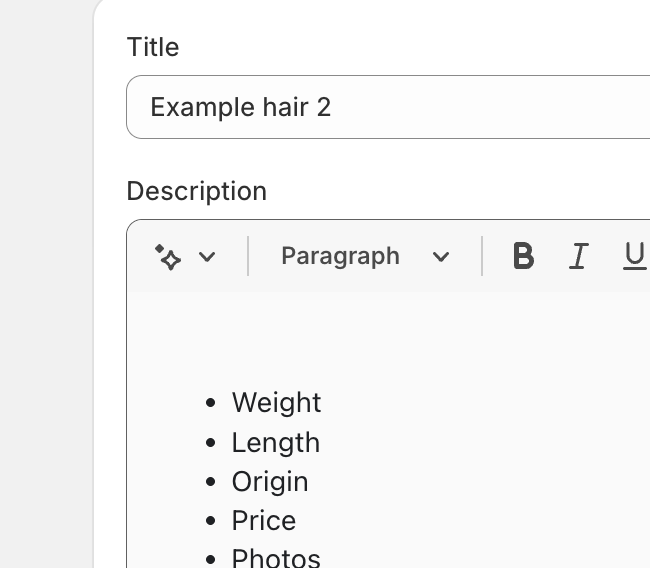The height and width of the screenshot is (568, 650).
Task: Click the chevron arrow next to Paragraph
Action: 441,257
